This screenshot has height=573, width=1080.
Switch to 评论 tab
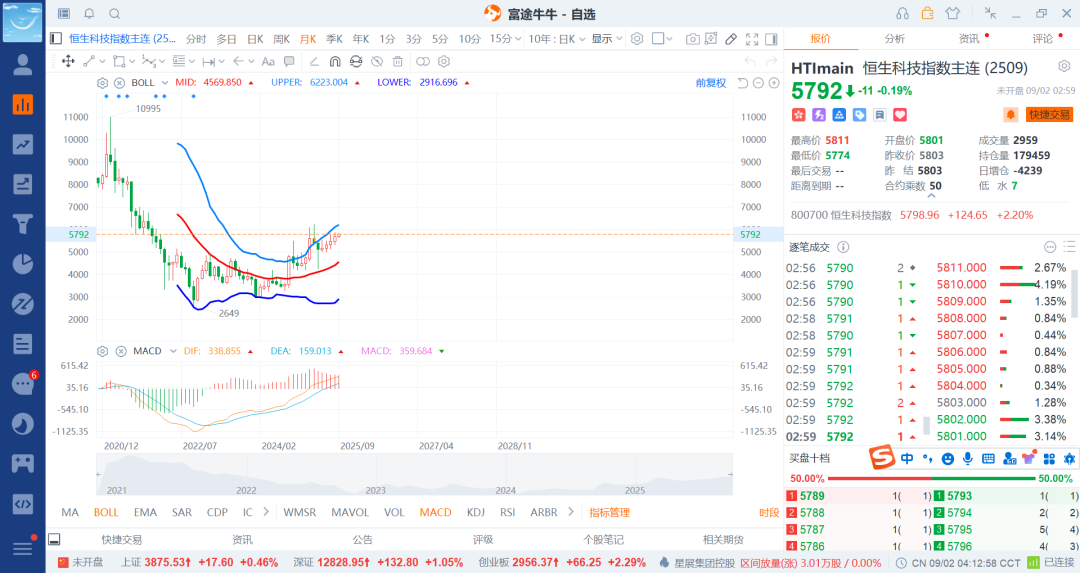coord(1043,39)
